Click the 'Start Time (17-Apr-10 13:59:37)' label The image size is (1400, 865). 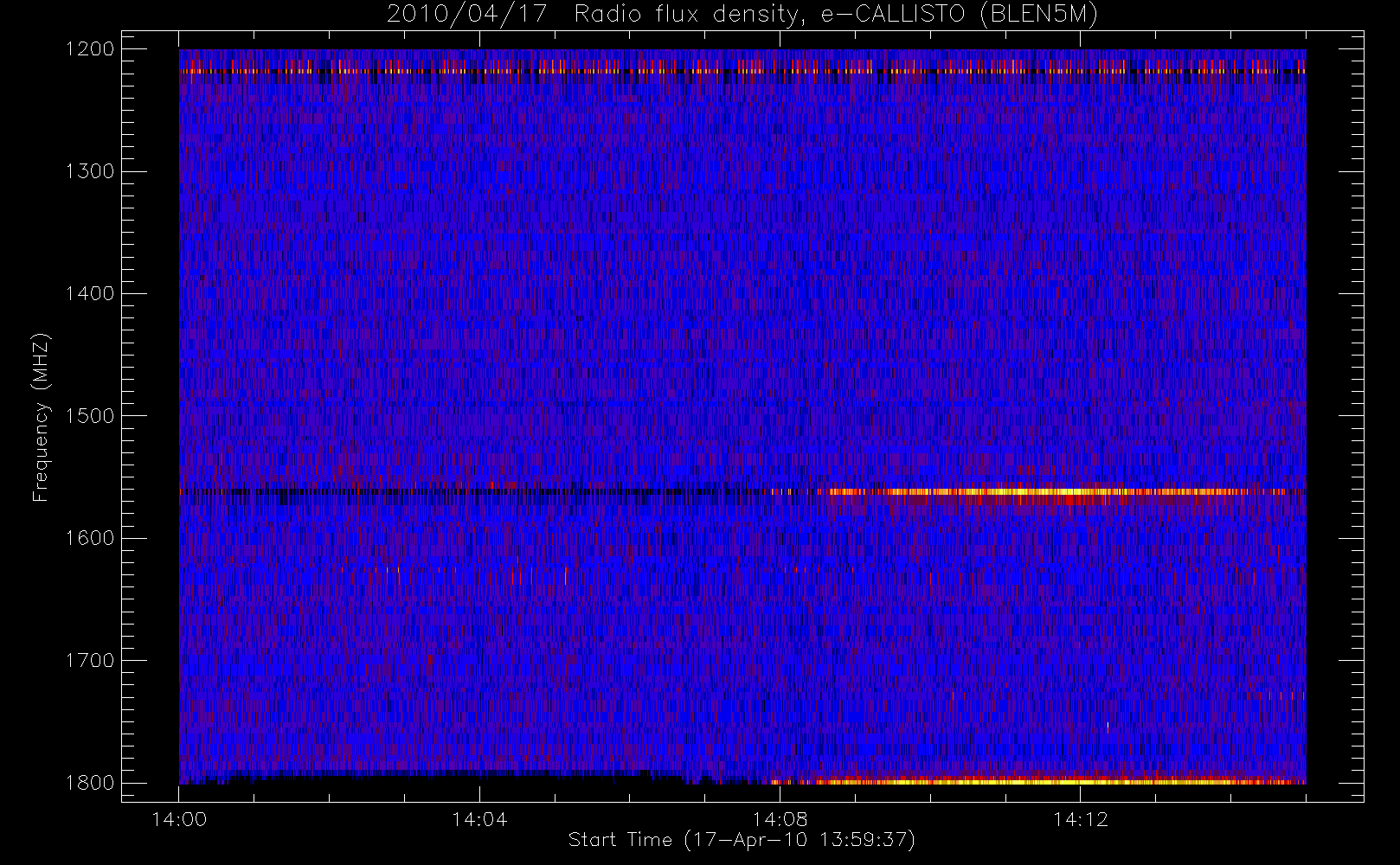click(742, 840)
